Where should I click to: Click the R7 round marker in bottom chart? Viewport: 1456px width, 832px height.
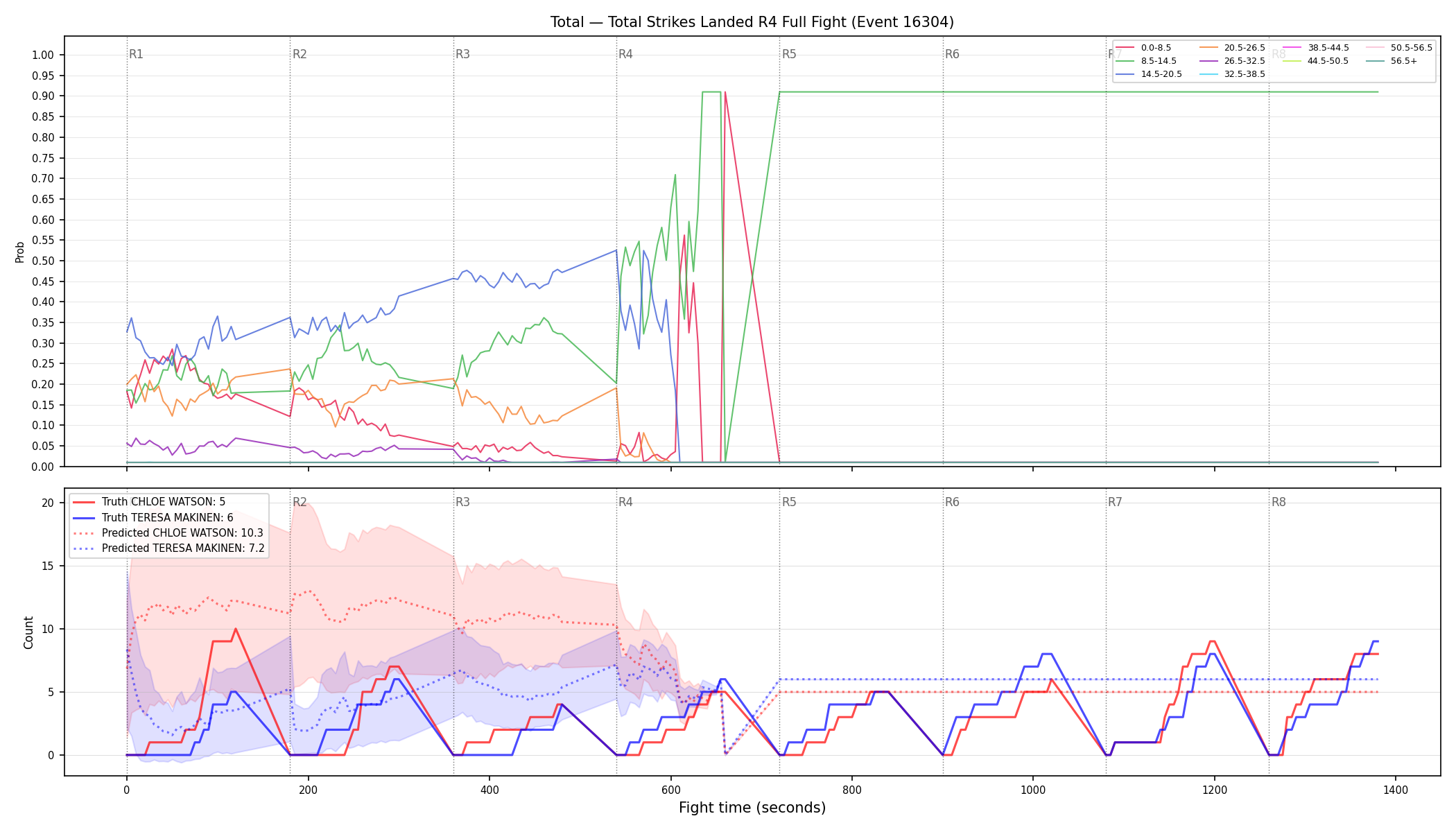[x=1115, y=502]
